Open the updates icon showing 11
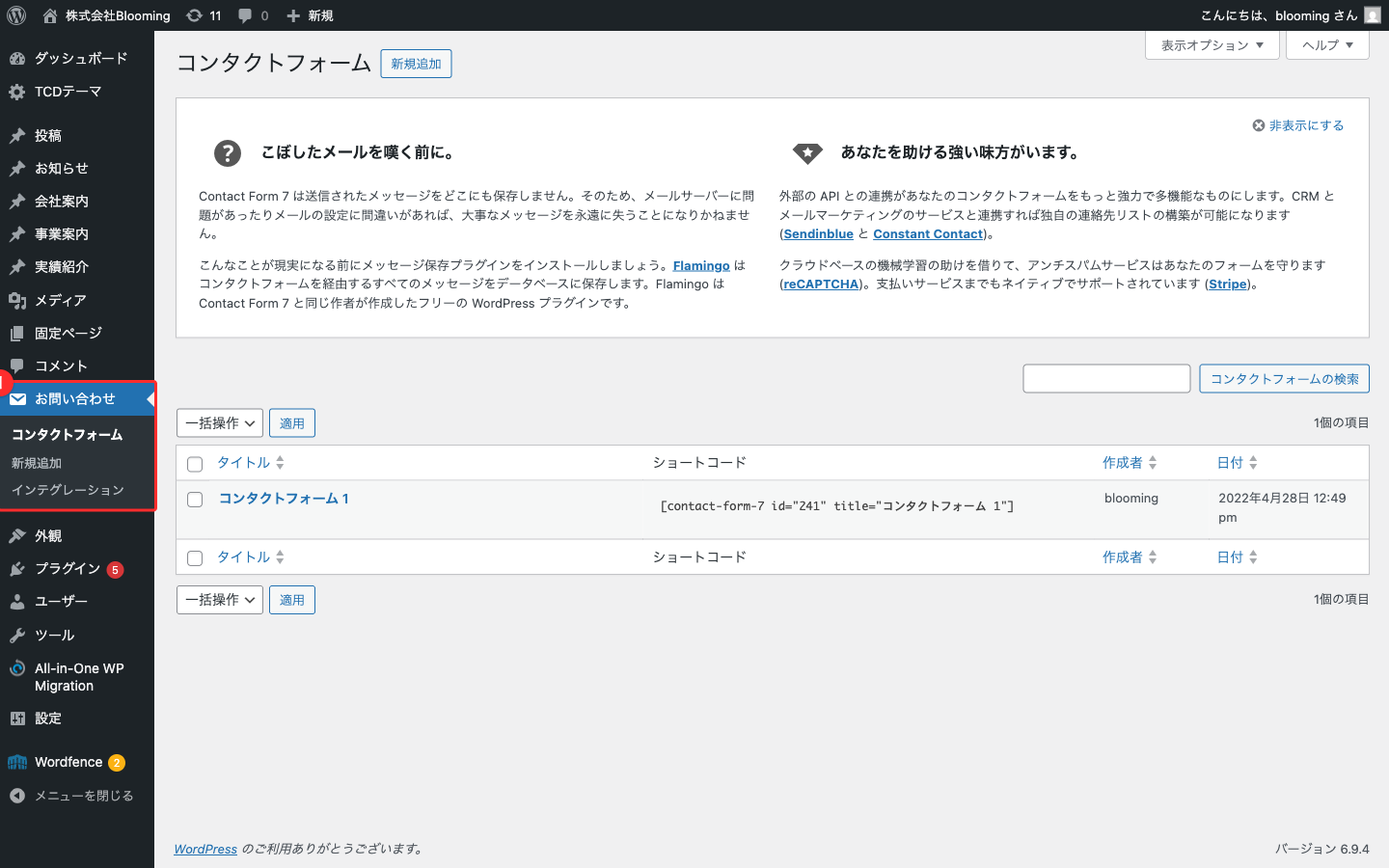 [x=194, y=15]
